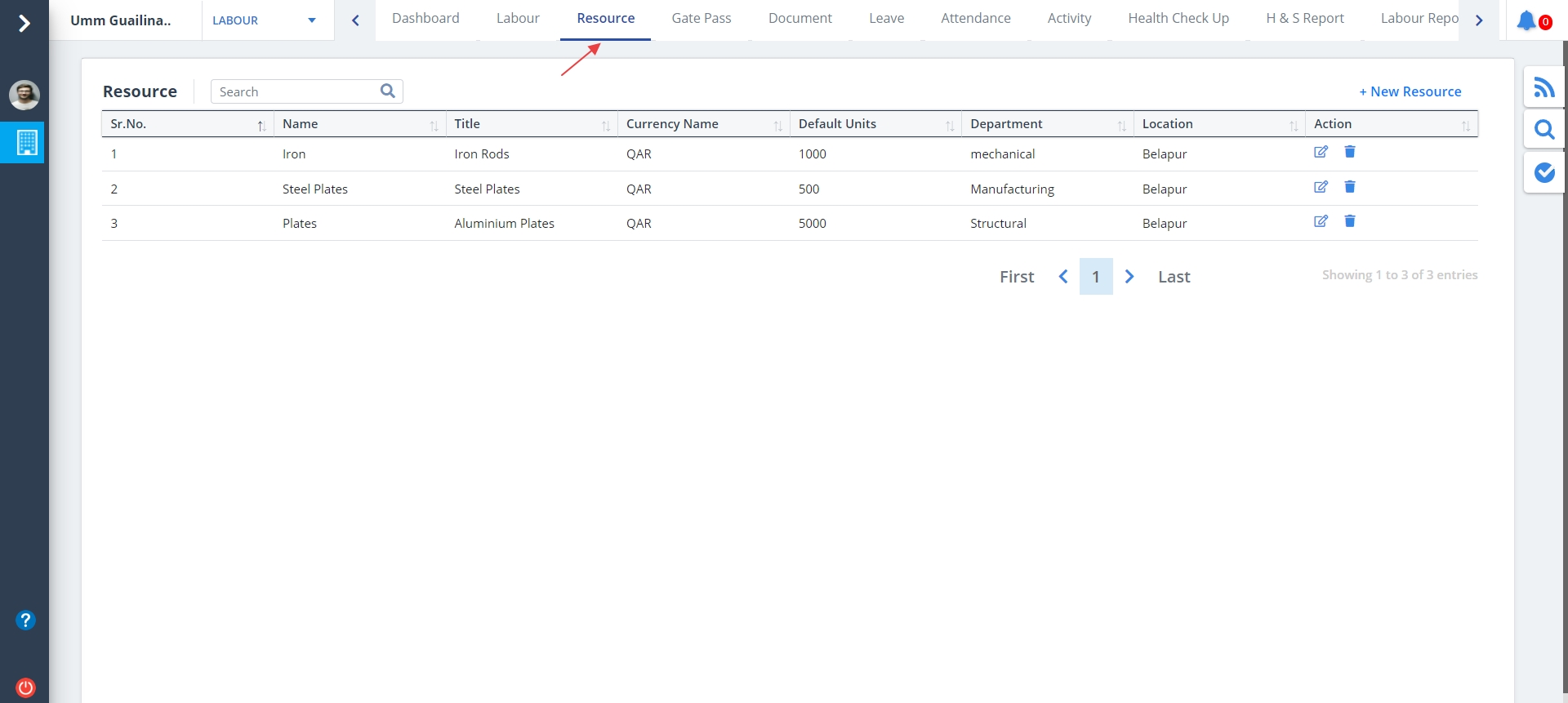The image size is (1568, 703).
Task: Click the red power logout icon
Action: (x=25, y=687)
